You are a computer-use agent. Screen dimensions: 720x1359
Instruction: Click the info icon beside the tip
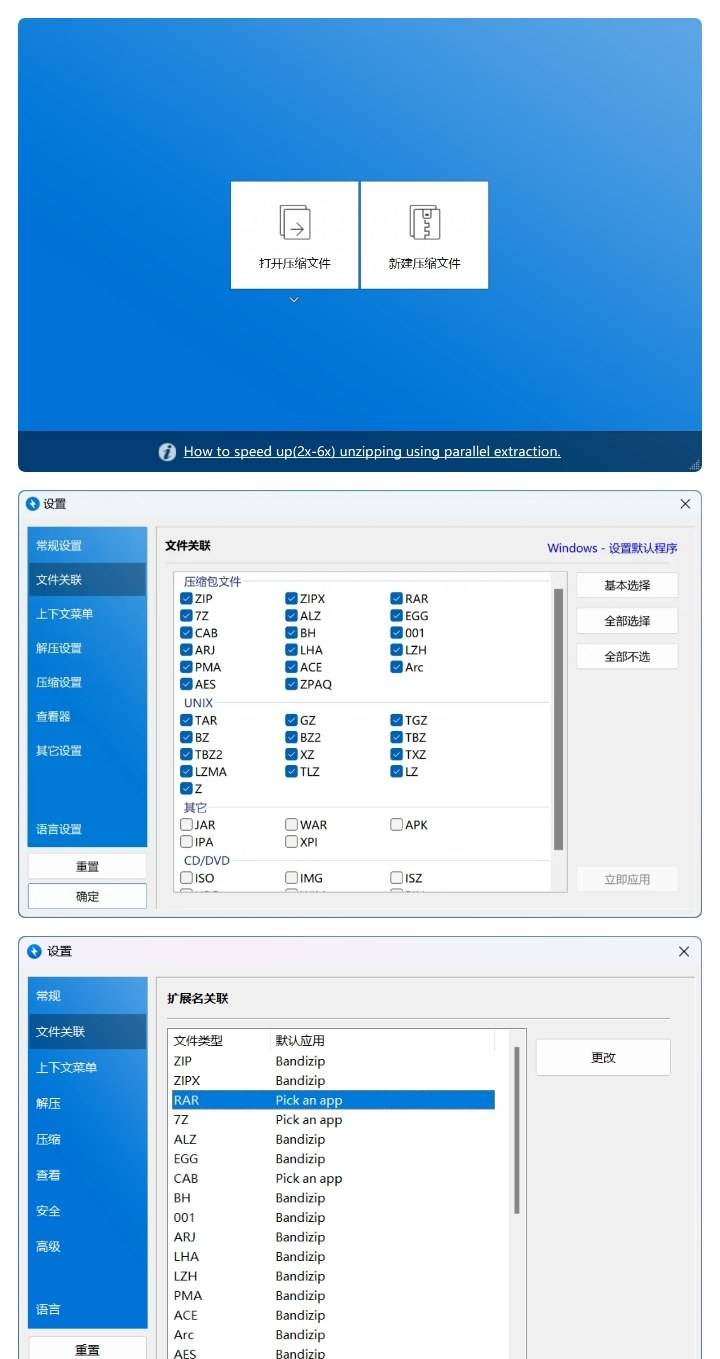pos(168,452)
